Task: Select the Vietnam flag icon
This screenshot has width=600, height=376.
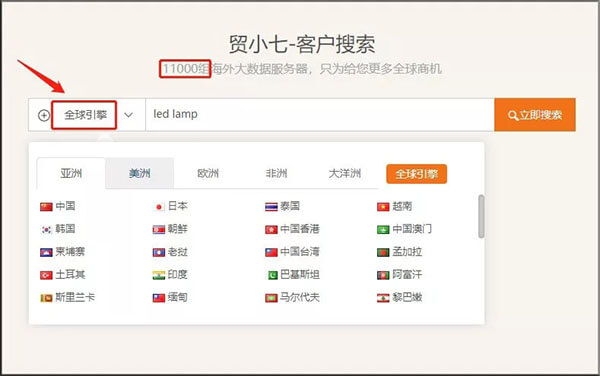Action: coord(383,207)
